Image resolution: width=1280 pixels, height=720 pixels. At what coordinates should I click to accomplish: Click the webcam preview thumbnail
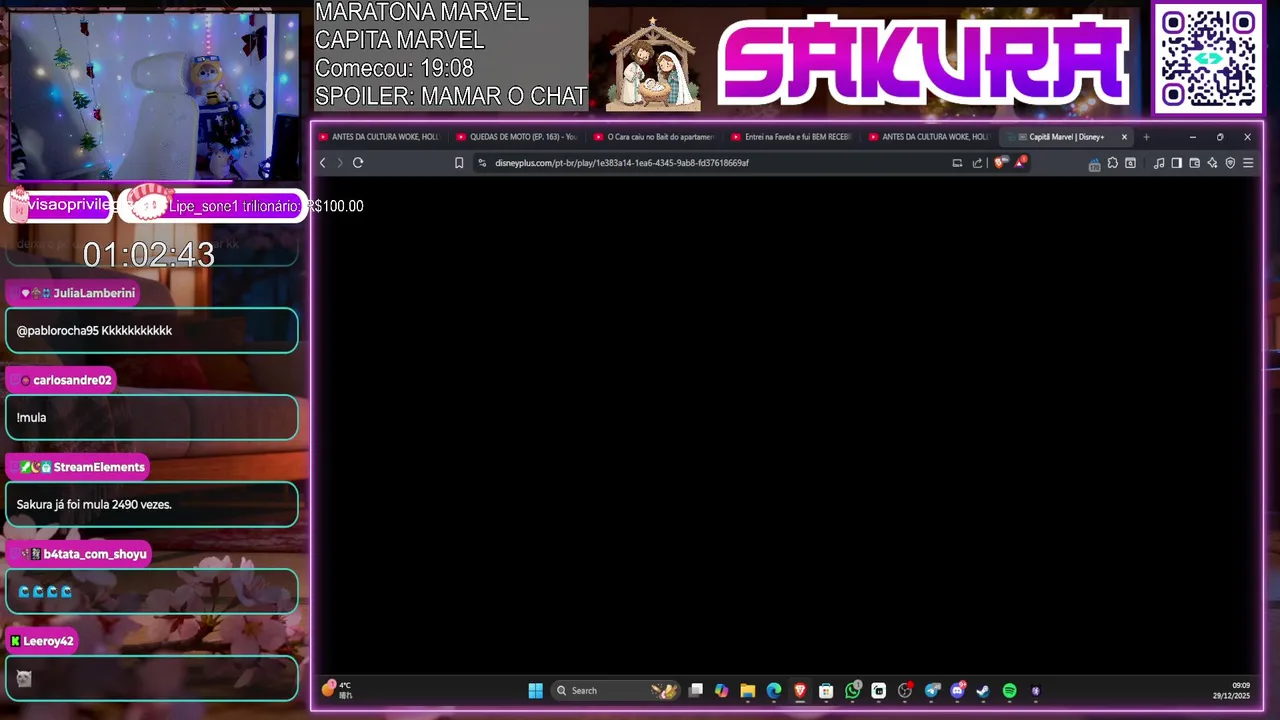154,97
